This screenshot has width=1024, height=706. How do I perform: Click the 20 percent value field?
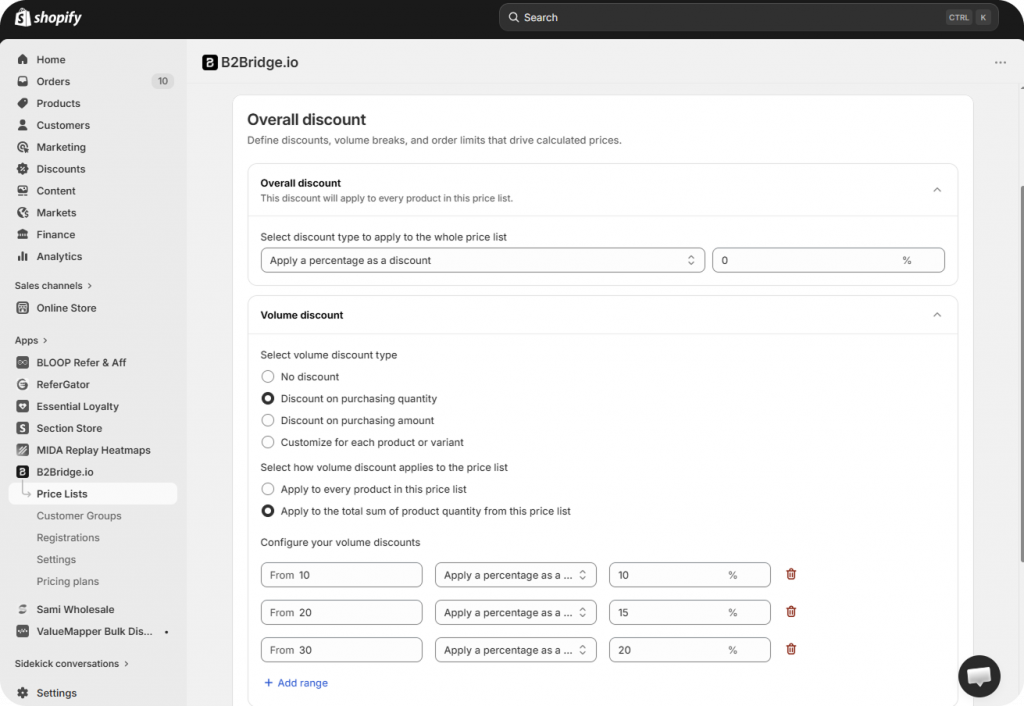(690, 650)
